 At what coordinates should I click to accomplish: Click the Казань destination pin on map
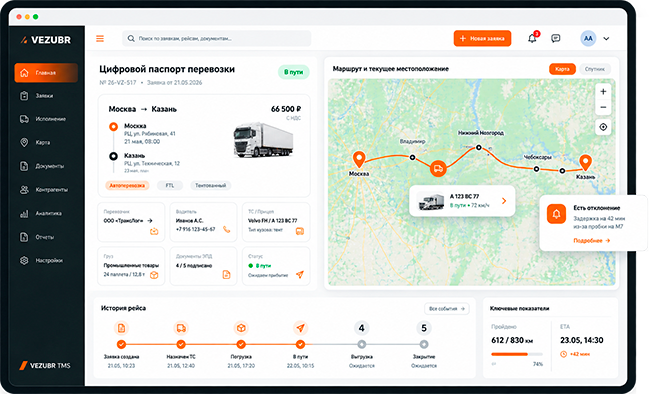(585, 162)
